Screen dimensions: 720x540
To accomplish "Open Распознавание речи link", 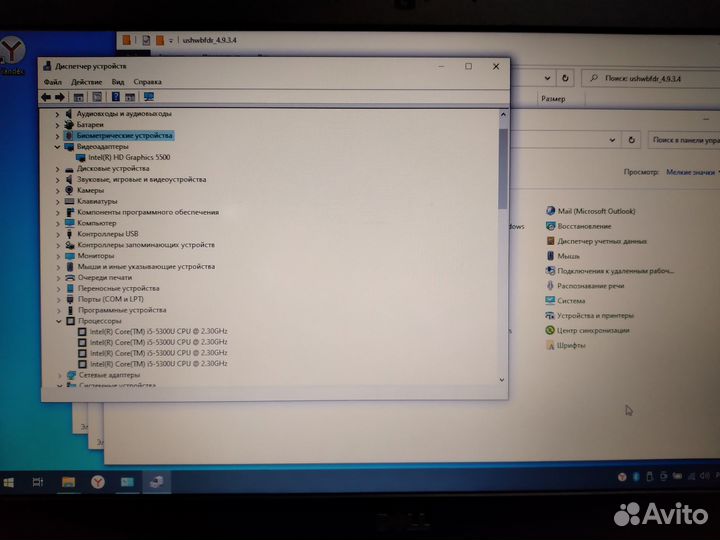I will (591, 286).
